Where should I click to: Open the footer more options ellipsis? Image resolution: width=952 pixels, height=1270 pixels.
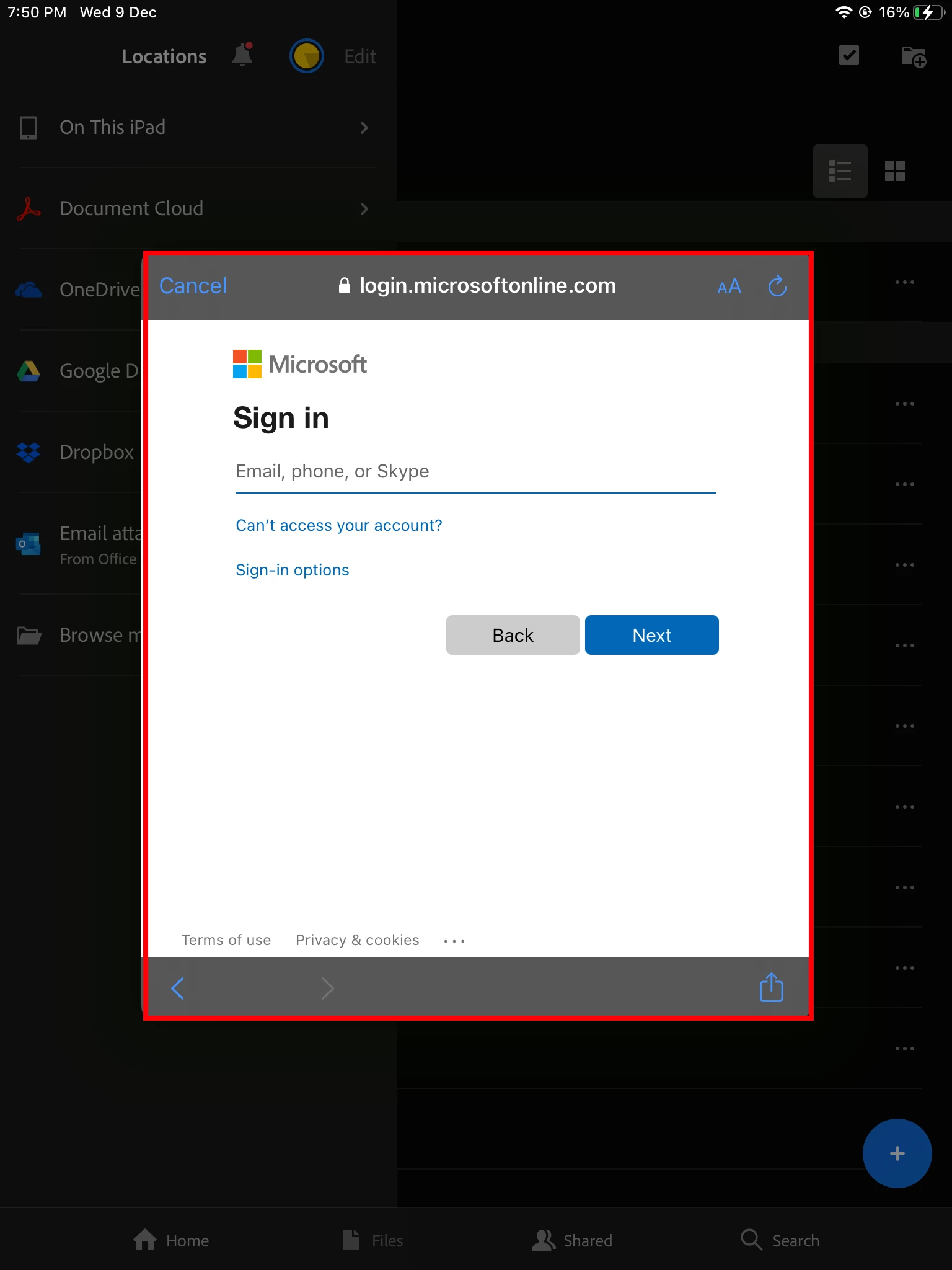454,941
